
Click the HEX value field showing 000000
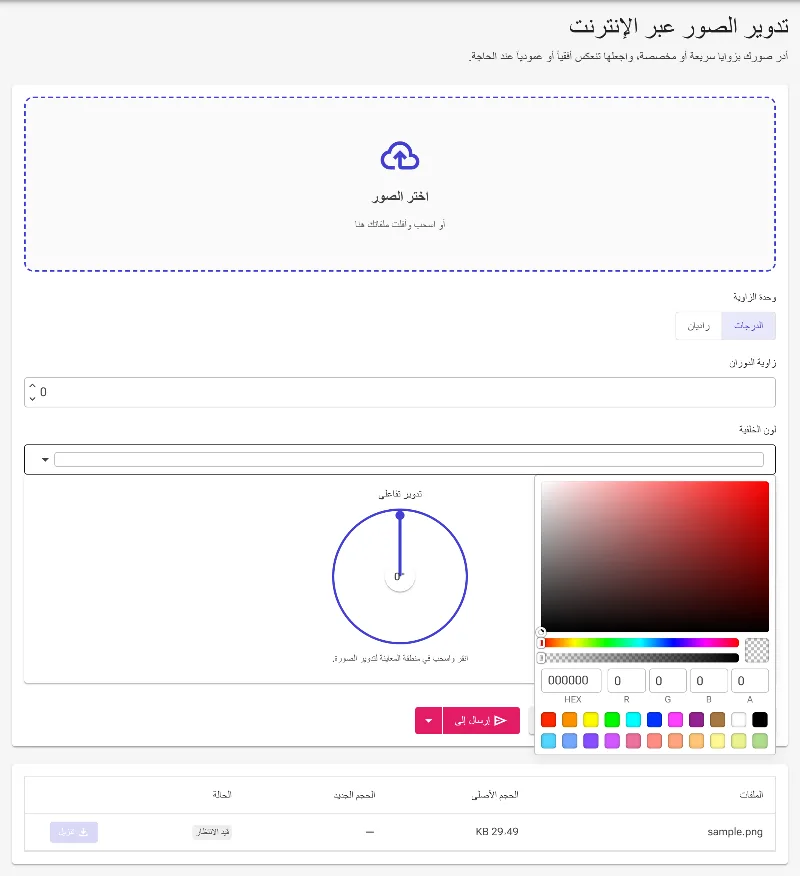[571, 680]
